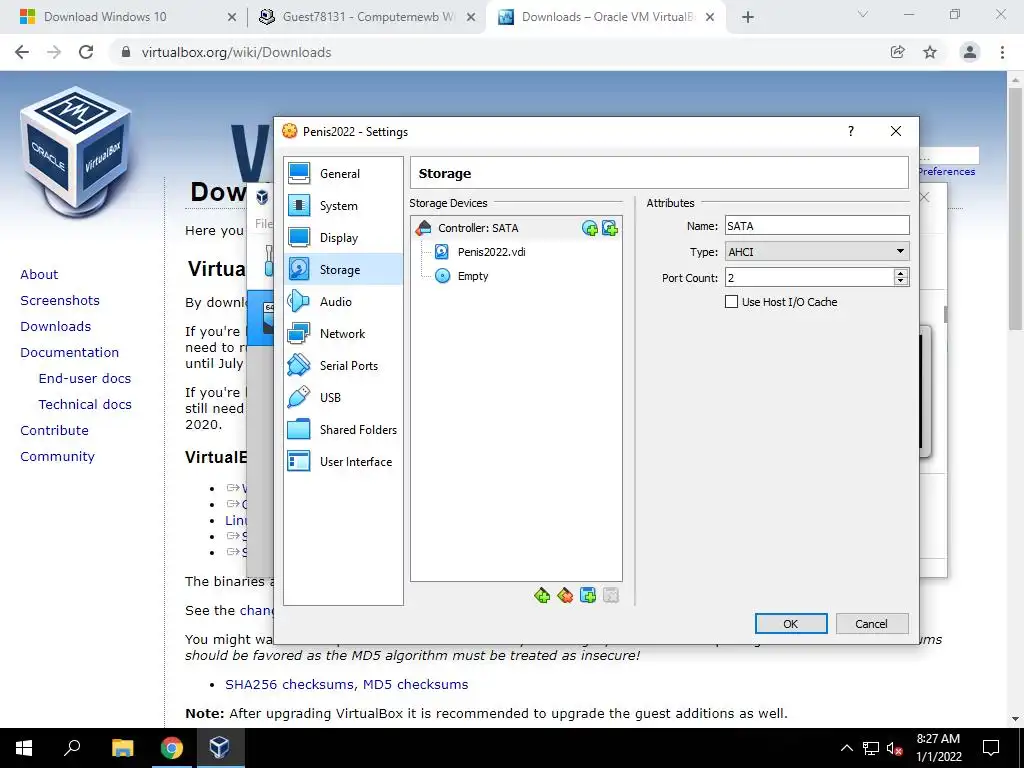The height and width of the screenshot is (768, 1024).
Task: Select Storage category in settings list
Action: tap(343, 270)
